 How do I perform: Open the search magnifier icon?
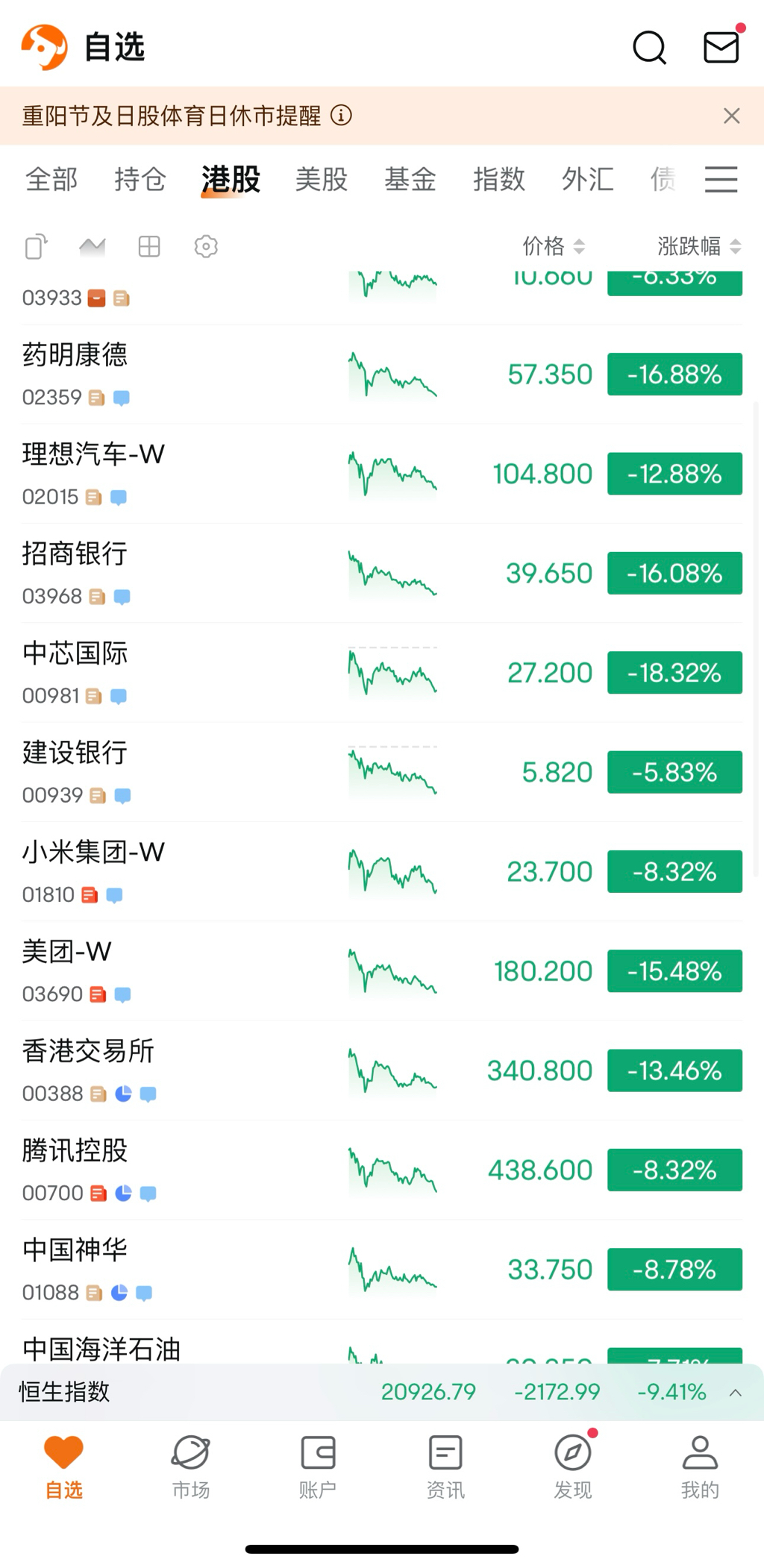click(x=649, y=48)
